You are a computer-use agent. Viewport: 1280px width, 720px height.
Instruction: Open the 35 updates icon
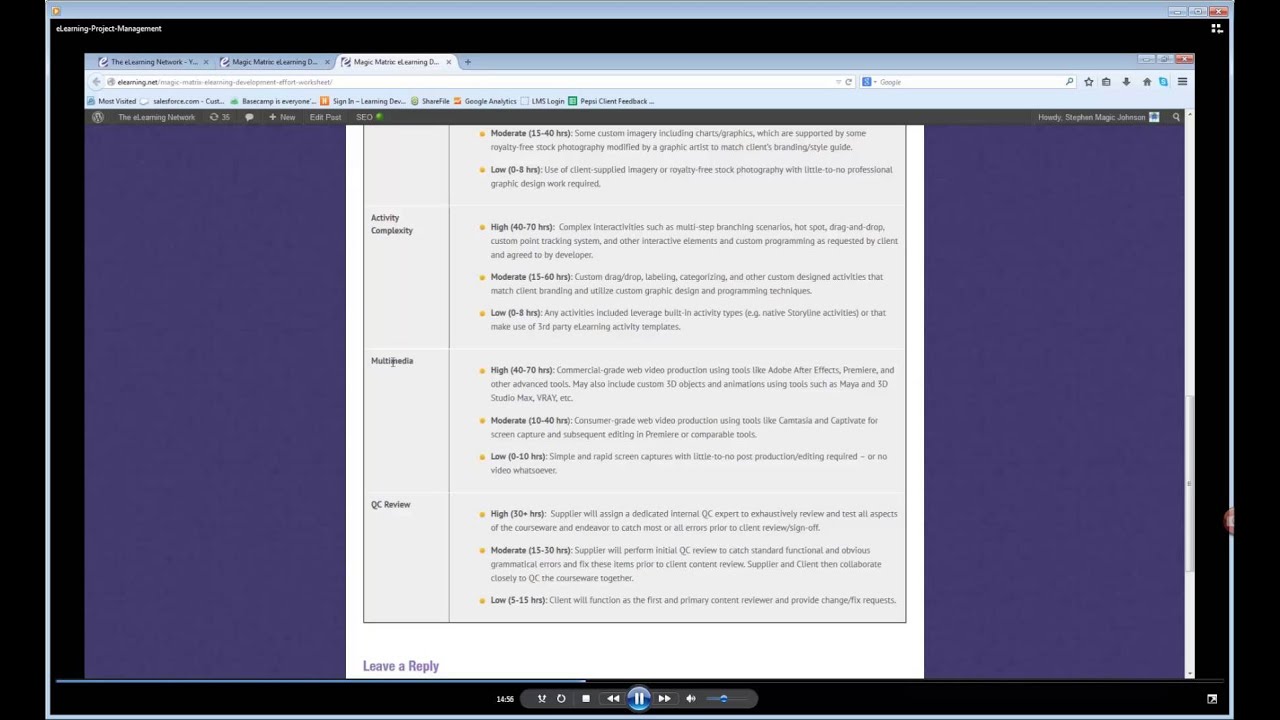[x=219, y=117]
